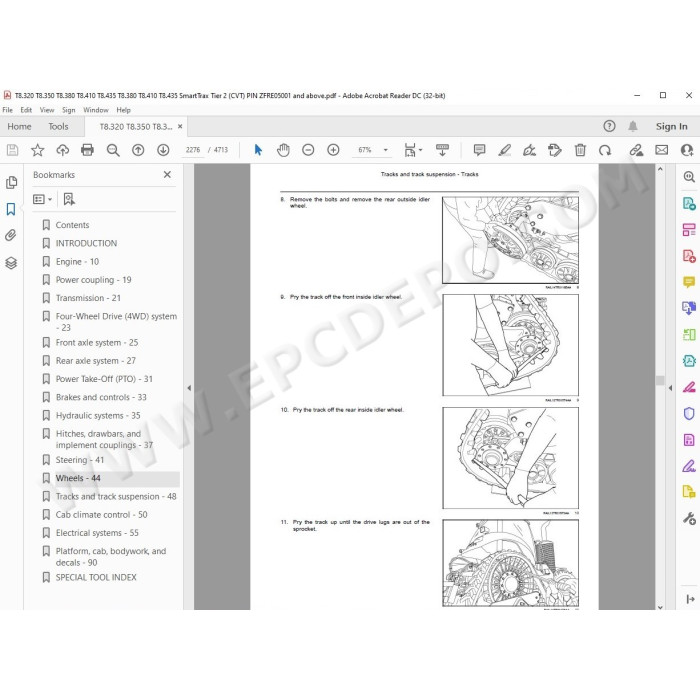Choose the selection arrow tool
The image size is (700, 700).
[x=258, y=150]
